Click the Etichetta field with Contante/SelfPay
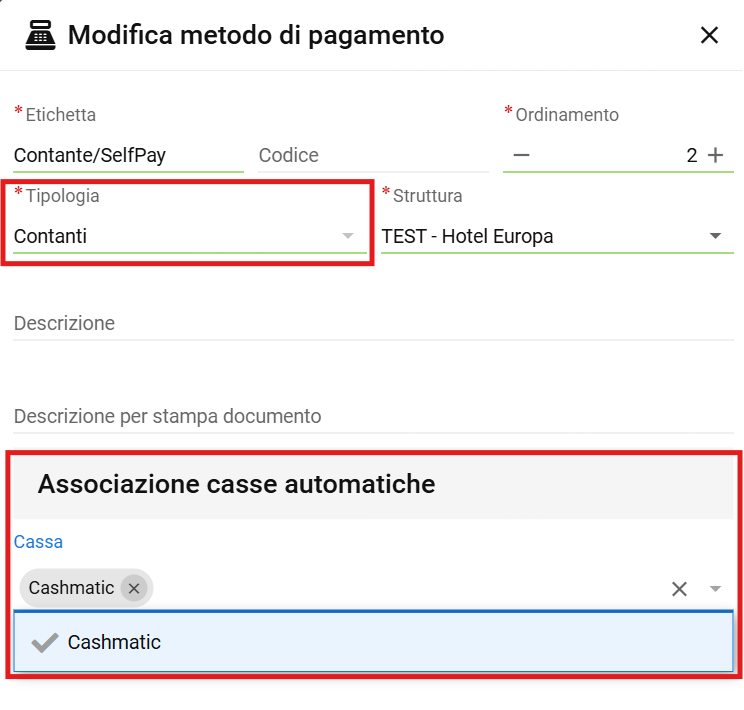 tap(127, 155)
